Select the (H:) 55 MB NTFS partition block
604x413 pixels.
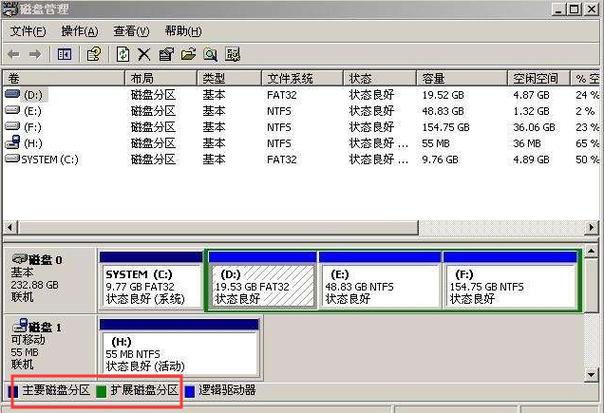click(x=179, y=348)
